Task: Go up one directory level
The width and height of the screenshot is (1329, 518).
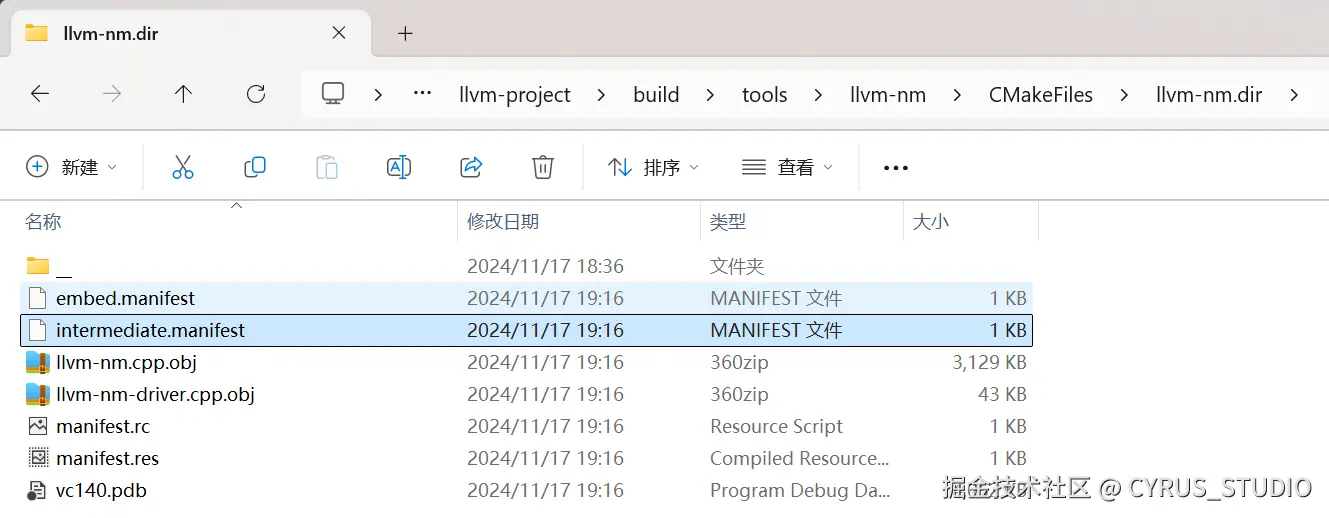Action: click(x=183, y=94)
